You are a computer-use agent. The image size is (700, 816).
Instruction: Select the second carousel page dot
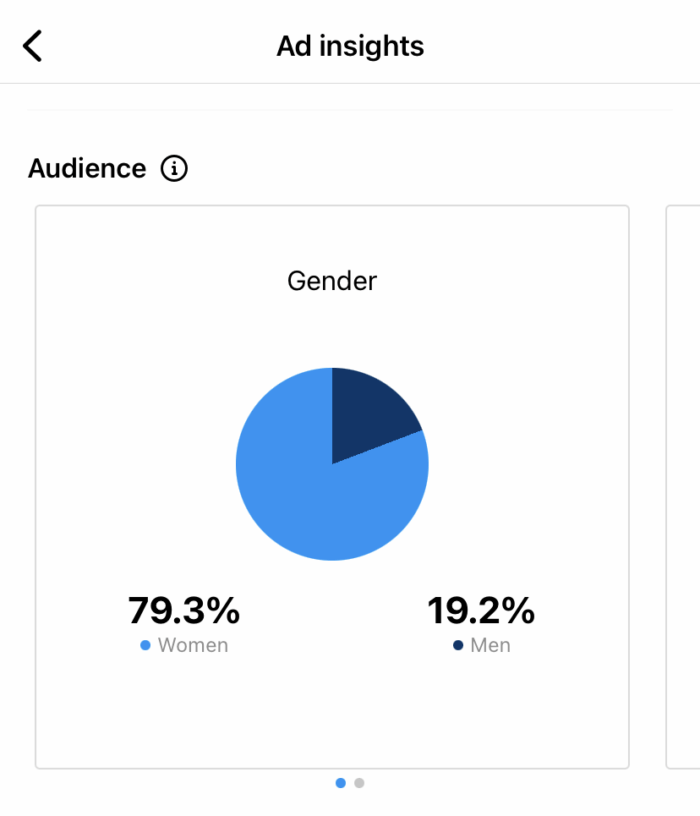pos(359,783)
